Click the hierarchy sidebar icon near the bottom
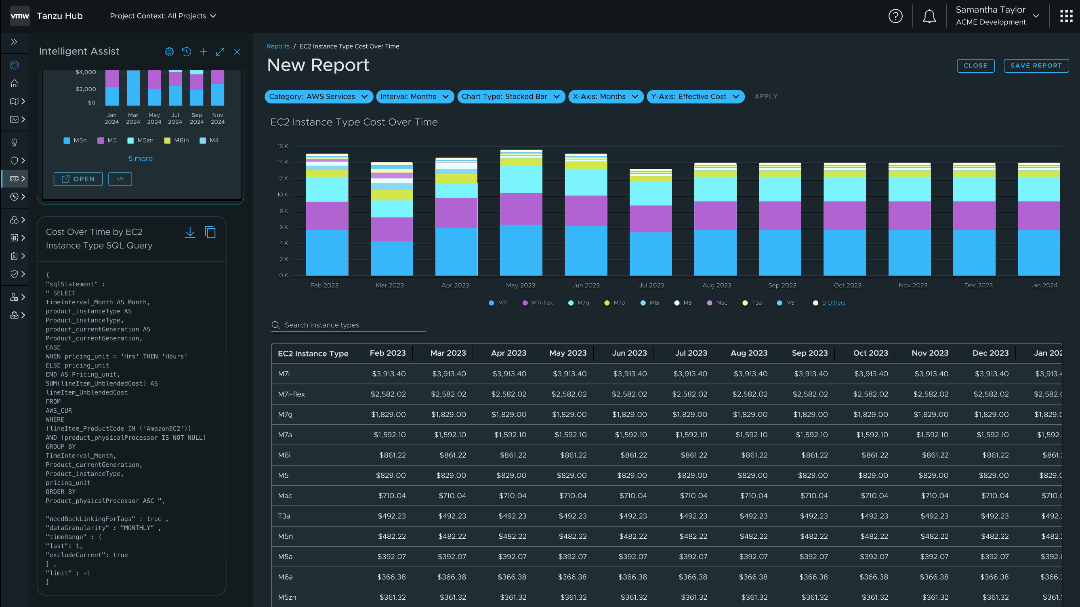This screenshot has height=607, width=1080. point(14,298)
